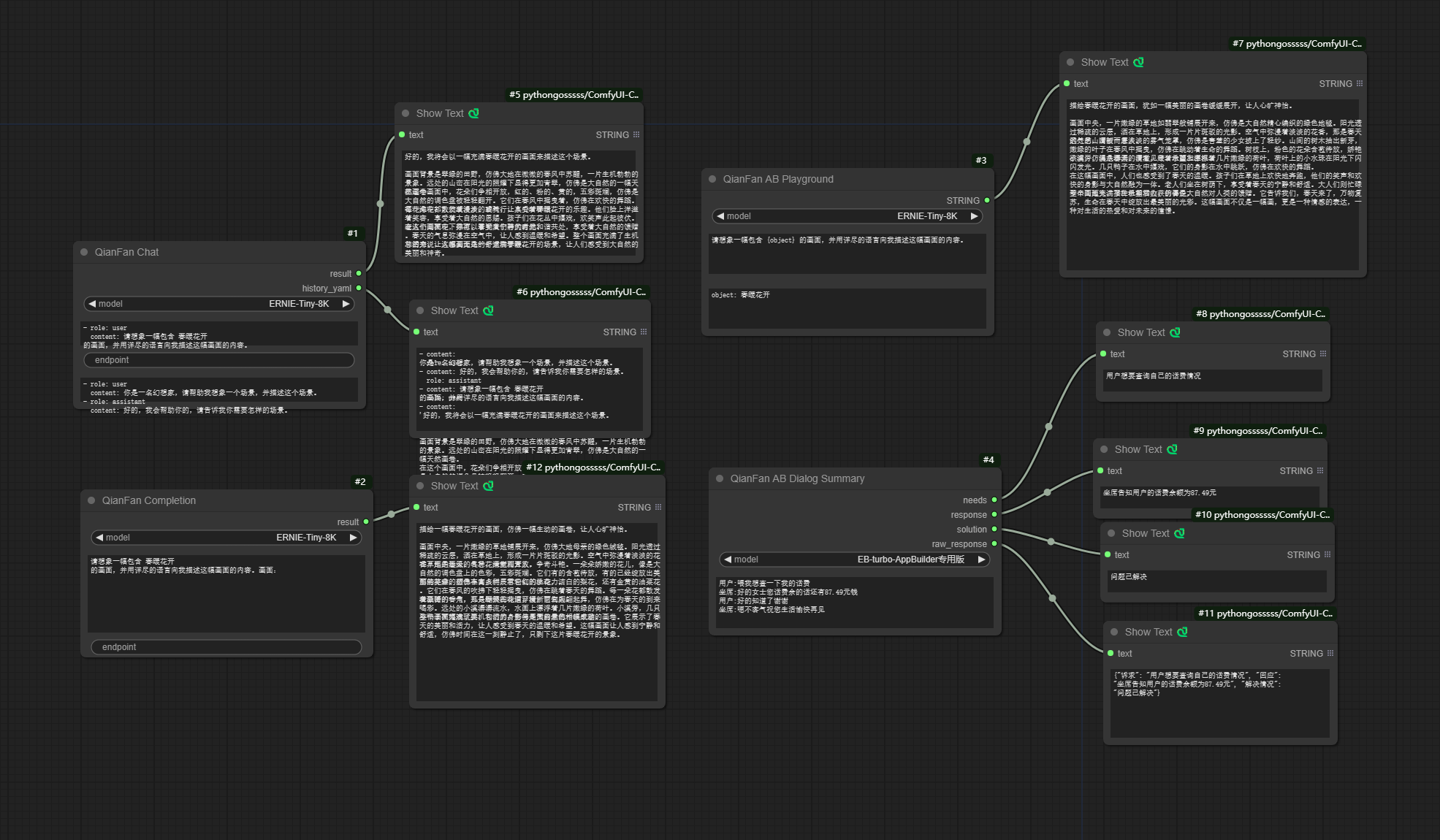Click green icon on Show Text node #5
This screenshot has height=840, width=1440.
click(473, 113)
